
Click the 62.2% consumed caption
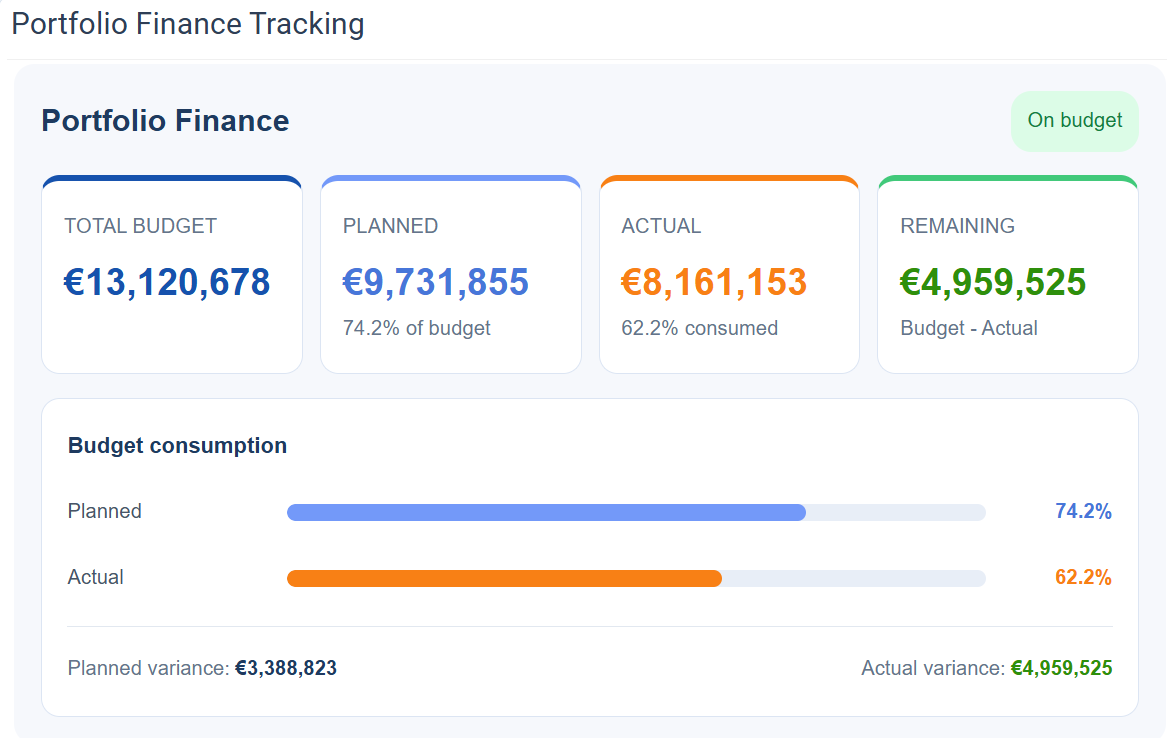[x=700, y=328]
